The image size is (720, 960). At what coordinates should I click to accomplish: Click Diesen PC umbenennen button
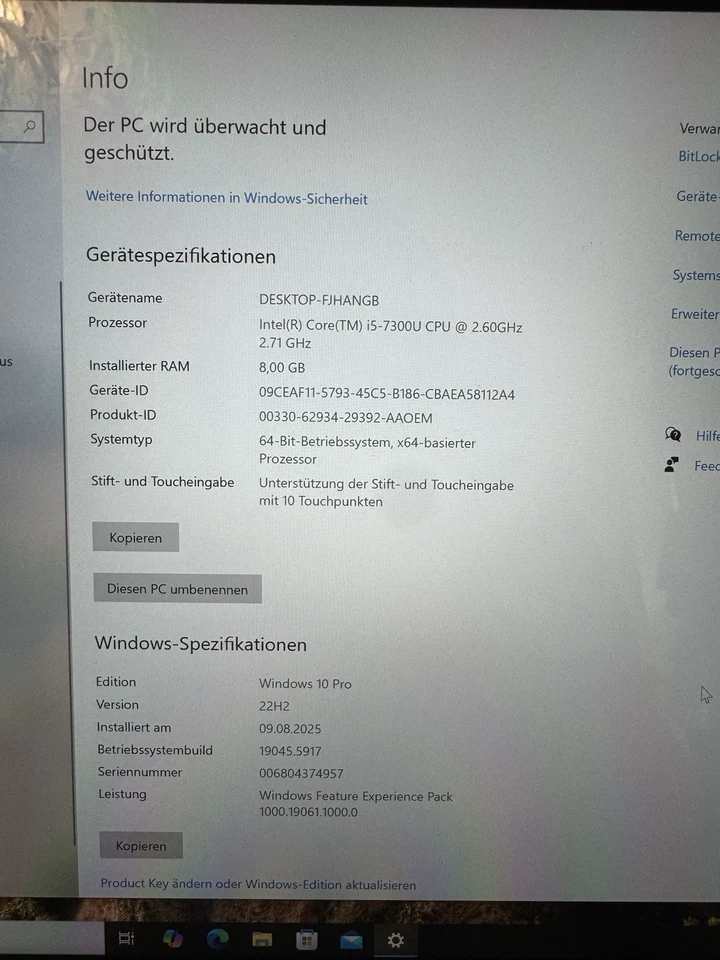coord(178,589)
